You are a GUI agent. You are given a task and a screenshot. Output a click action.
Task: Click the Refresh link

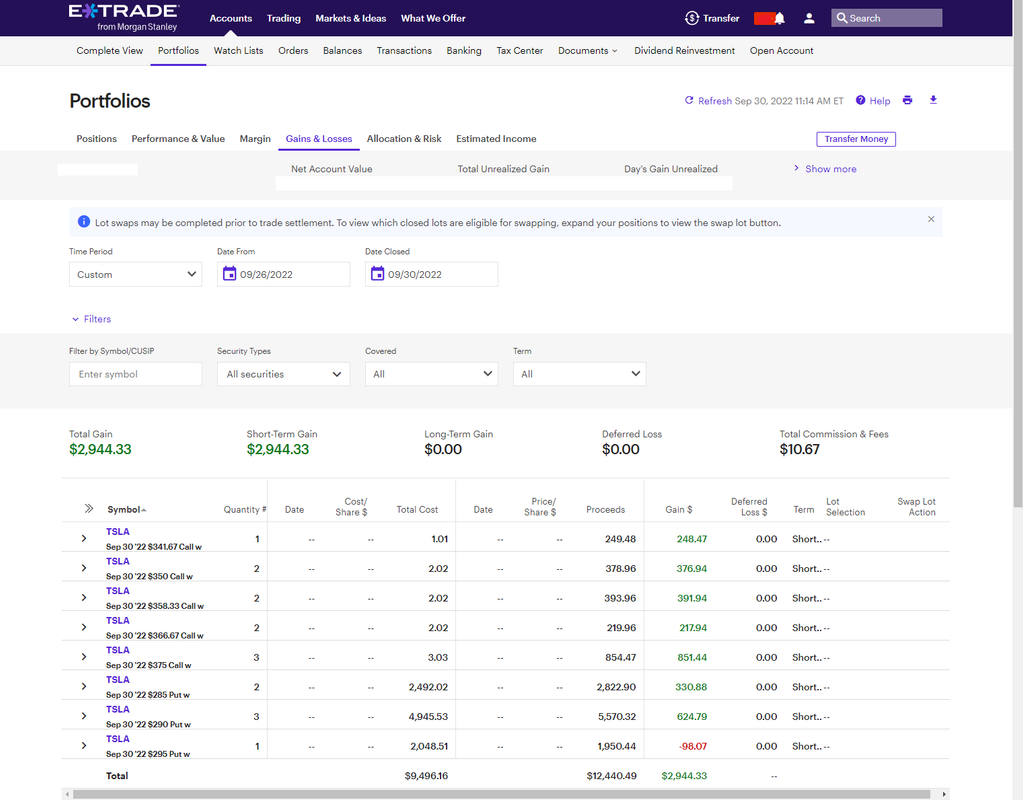715,100
